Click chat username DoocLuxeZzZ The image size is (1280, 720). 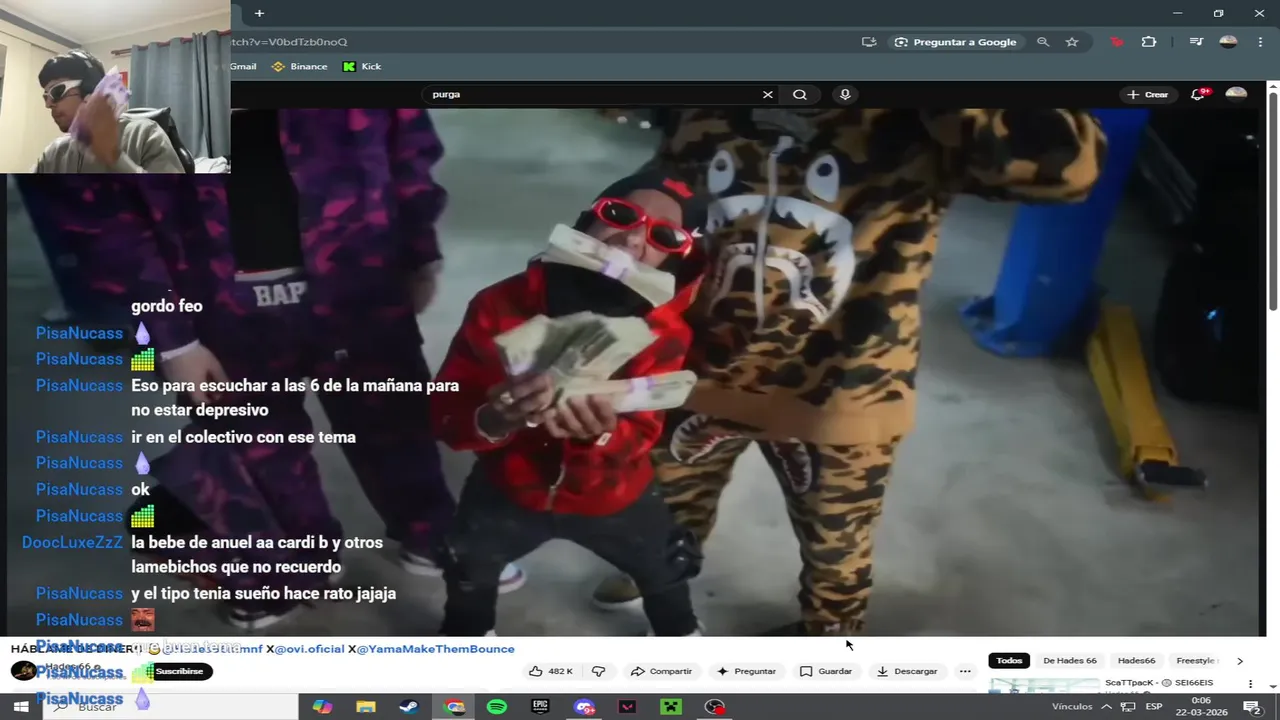click(x=72, y=542)
